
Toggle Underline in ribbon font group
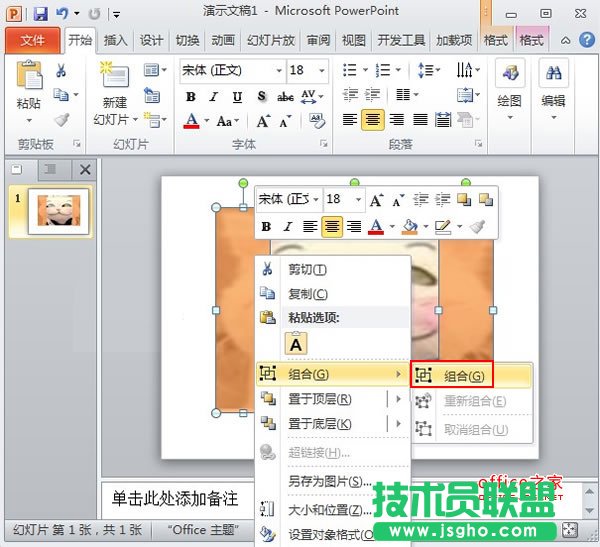click(x=237, y=96)
